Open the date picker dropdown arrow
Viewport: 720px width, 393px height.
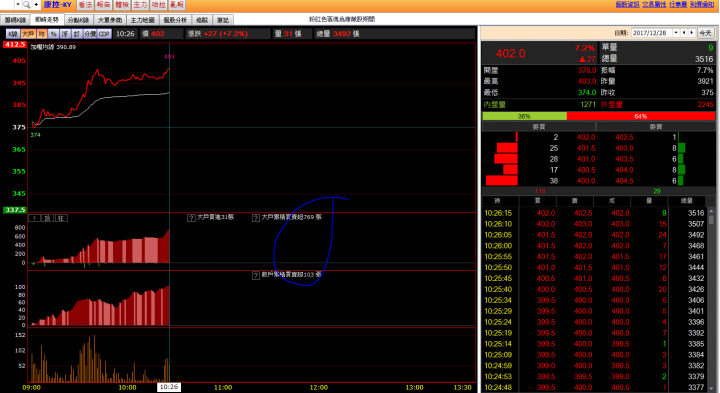tap(676, 33)
